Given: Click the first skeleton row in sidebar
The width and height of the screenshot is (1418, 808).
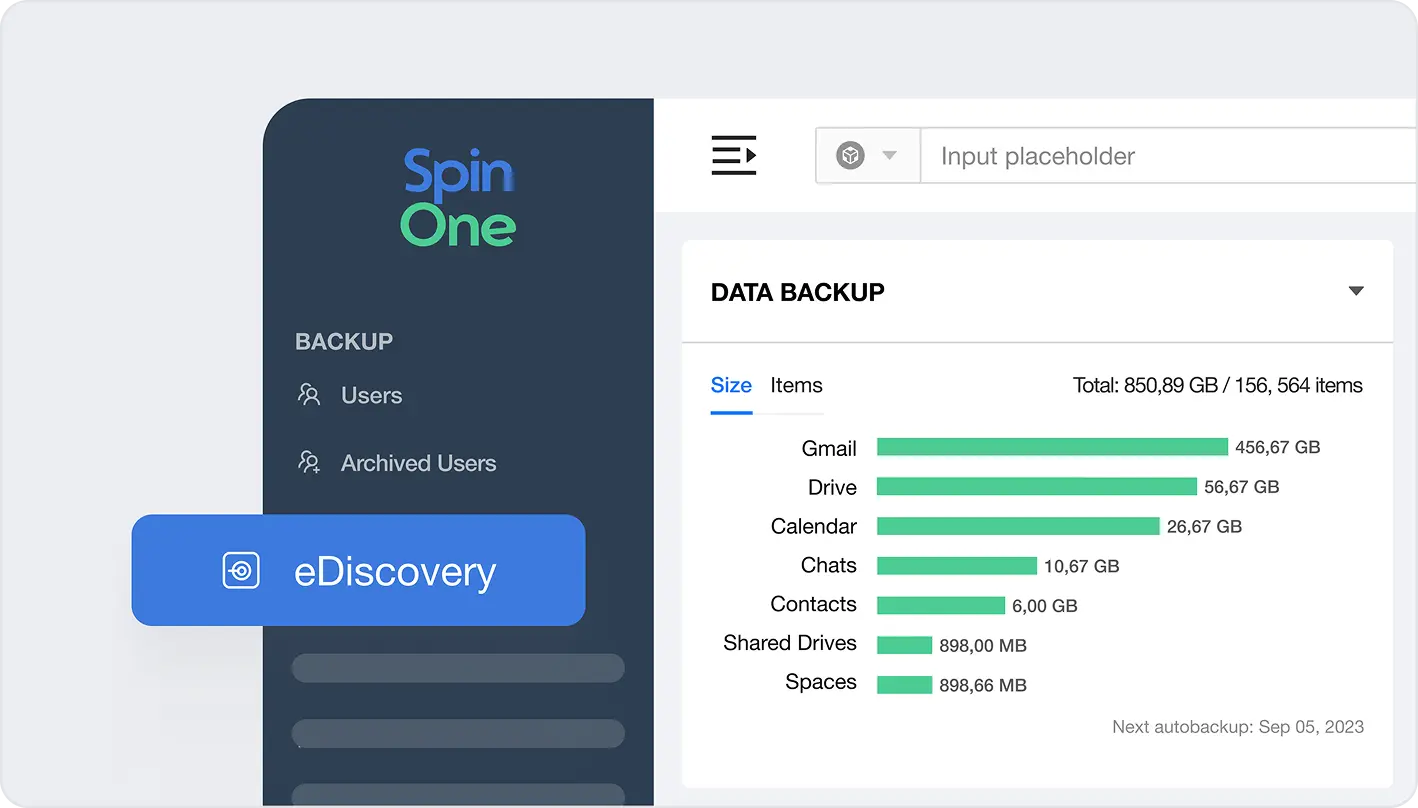Looking at the screenshot, I should point(457,668).
